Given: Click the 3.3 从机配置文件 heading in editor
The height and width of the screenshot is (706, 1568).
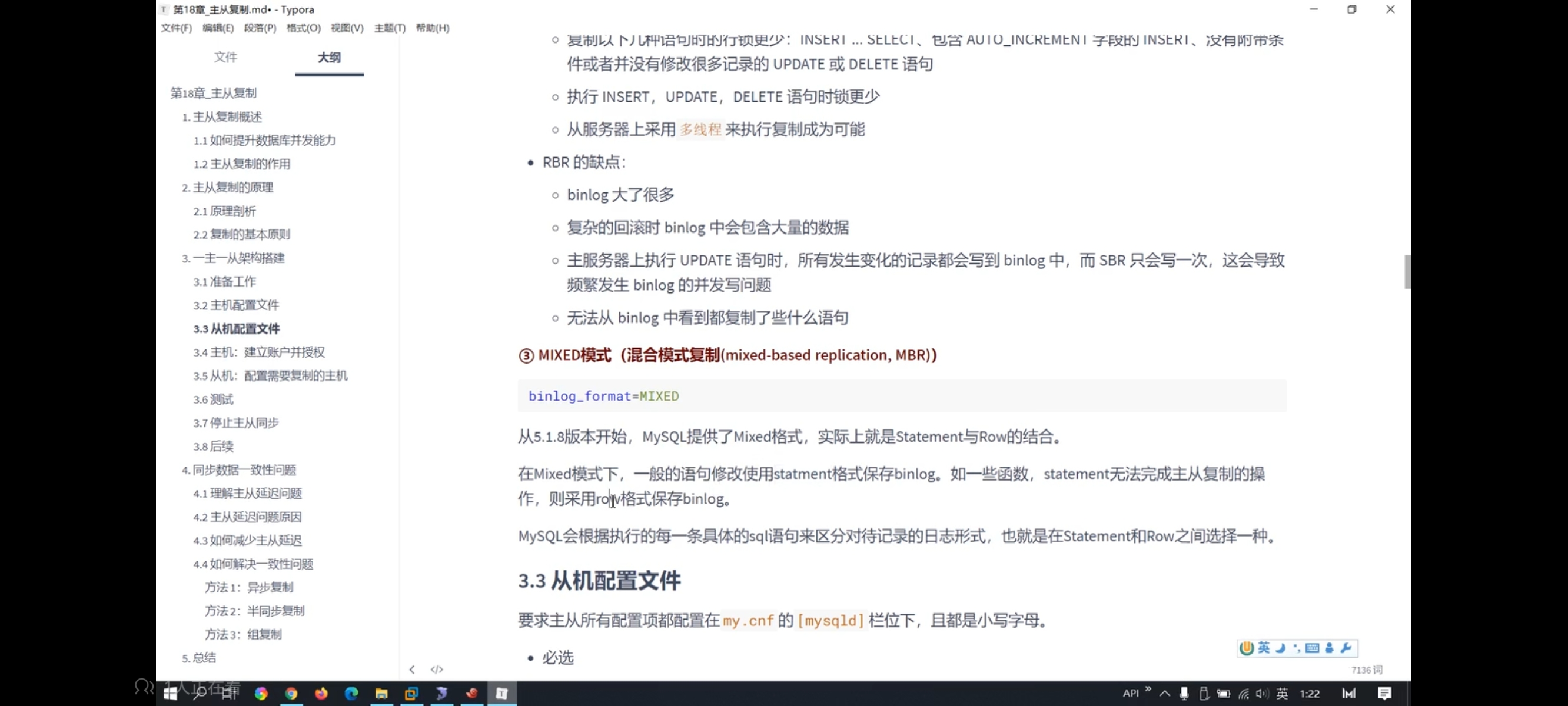Looking at the screenshot, I should (x=599, y=581).
